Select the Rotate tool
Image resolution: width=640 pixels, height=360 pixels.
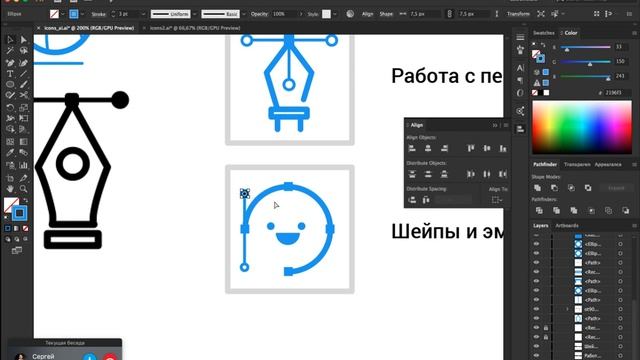pos(10,107)
